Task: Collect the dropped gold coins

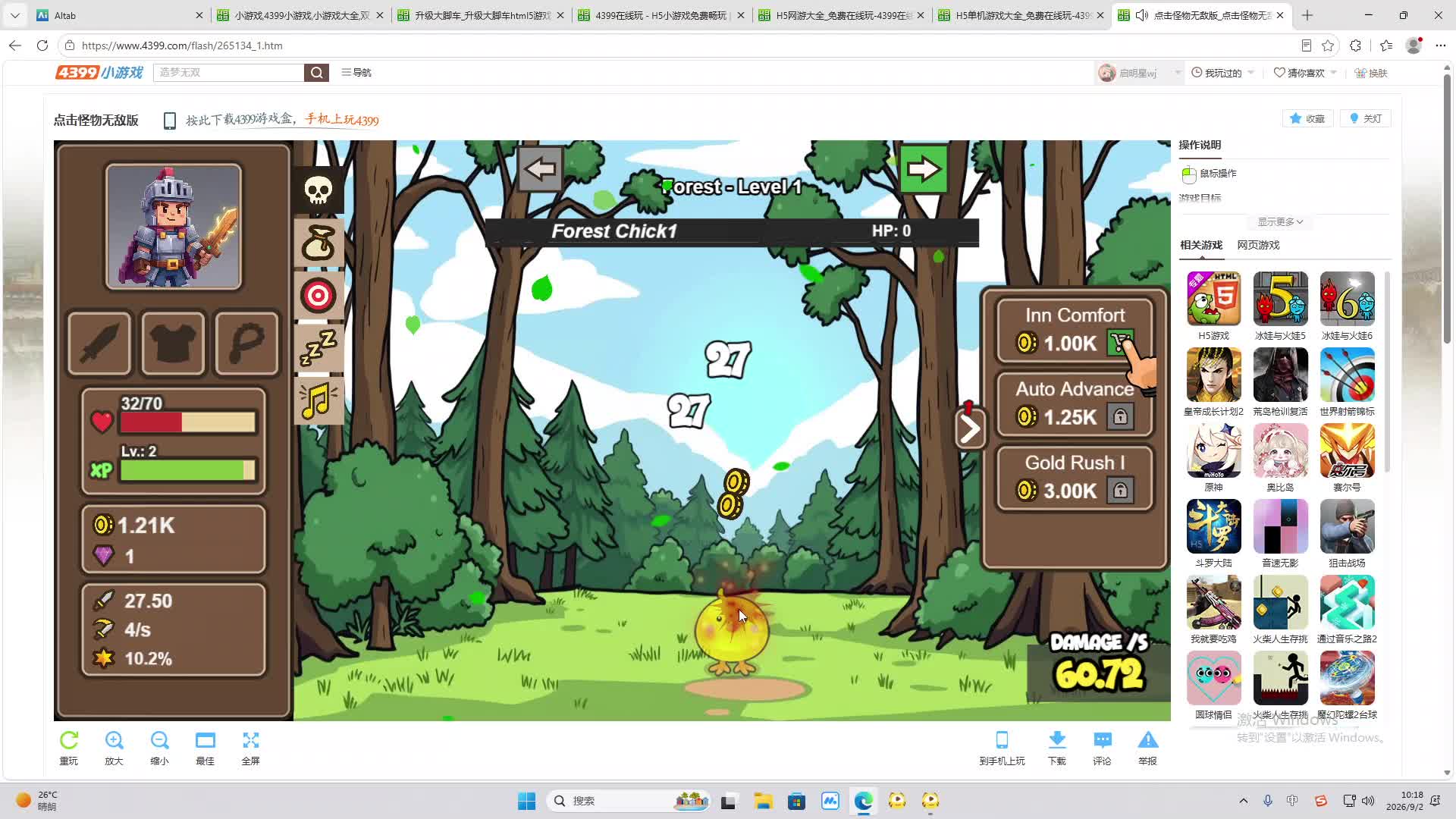Action: pyautogui.click(x=733, y=494)
